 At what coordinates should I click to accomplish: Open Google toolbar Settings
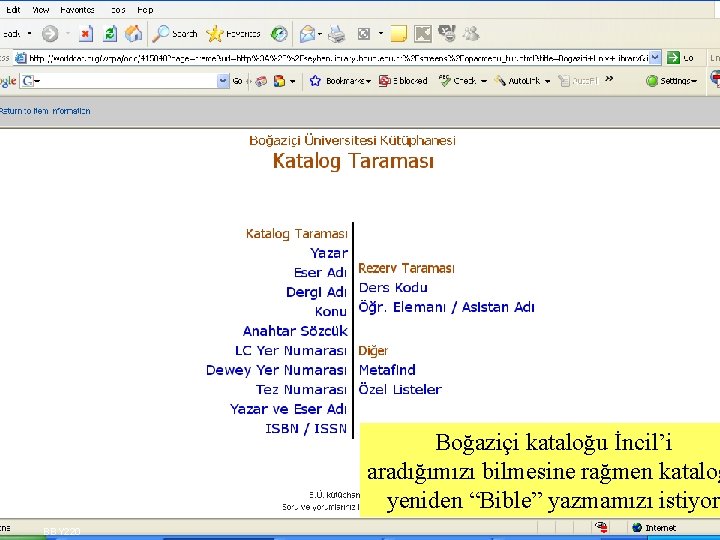(x=671, y=81)
